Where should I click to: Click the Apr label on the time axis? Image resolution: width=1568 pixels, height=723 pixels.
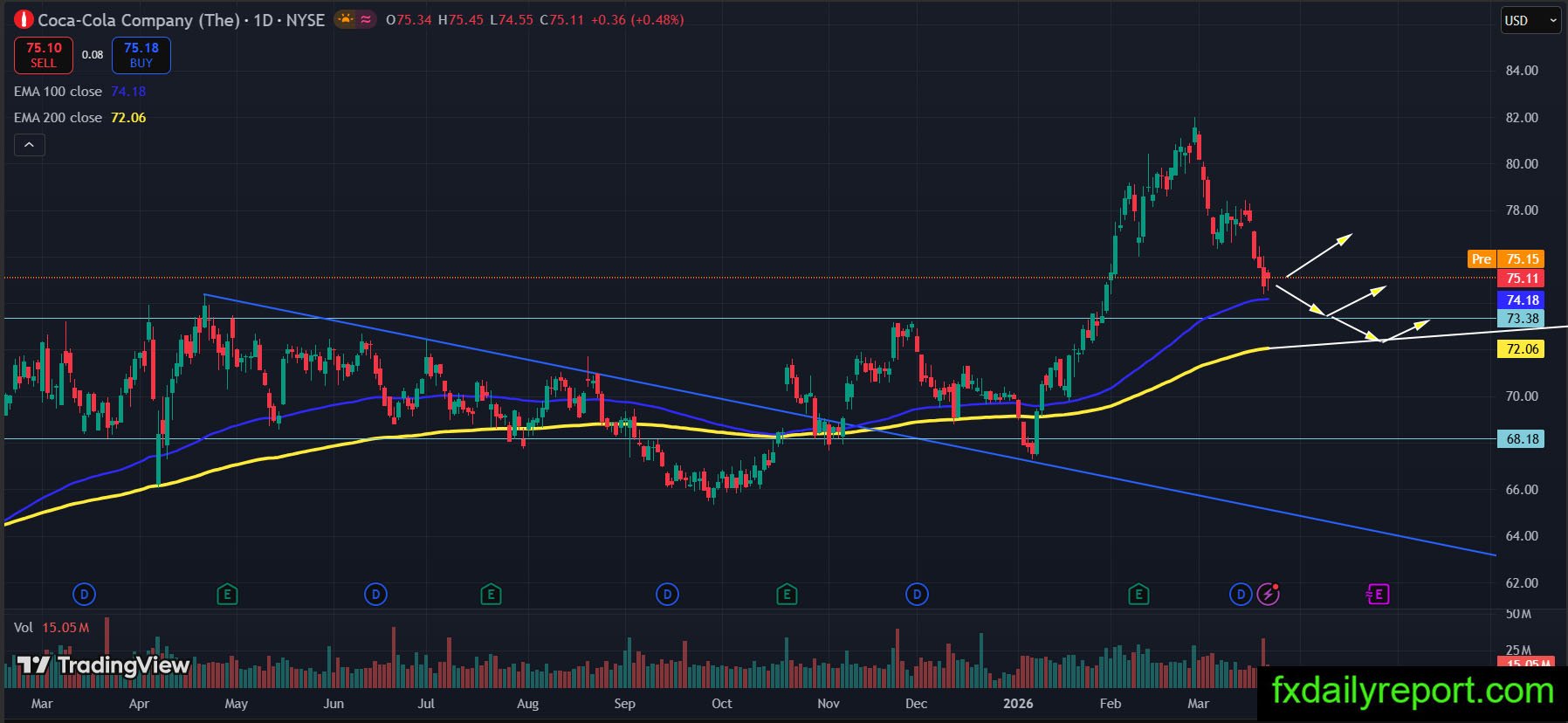pyautogui.click(x=139, y=704)
